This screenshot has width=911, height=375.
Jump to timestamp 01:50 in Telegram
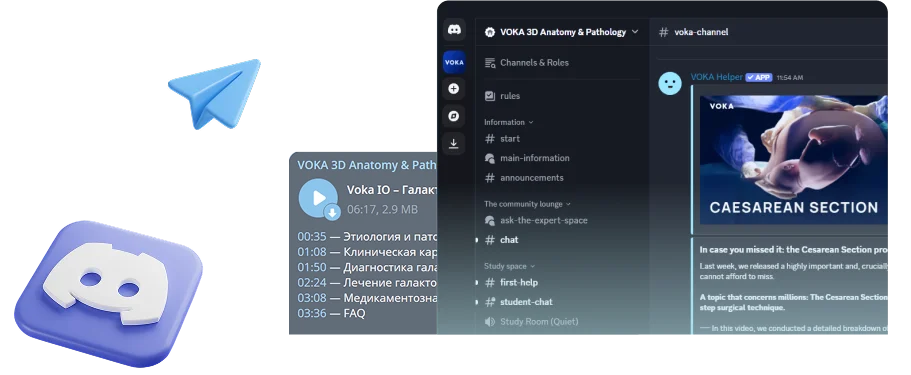[312, 267]
